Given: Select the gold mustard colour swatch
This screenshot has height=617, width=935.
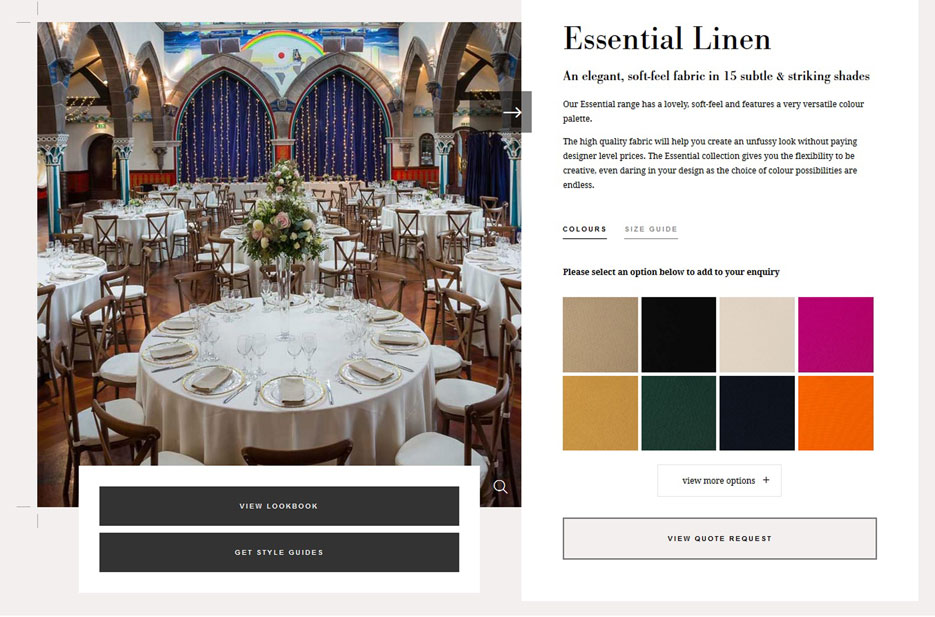Looking at the screenshot, I should pos(600,413).
